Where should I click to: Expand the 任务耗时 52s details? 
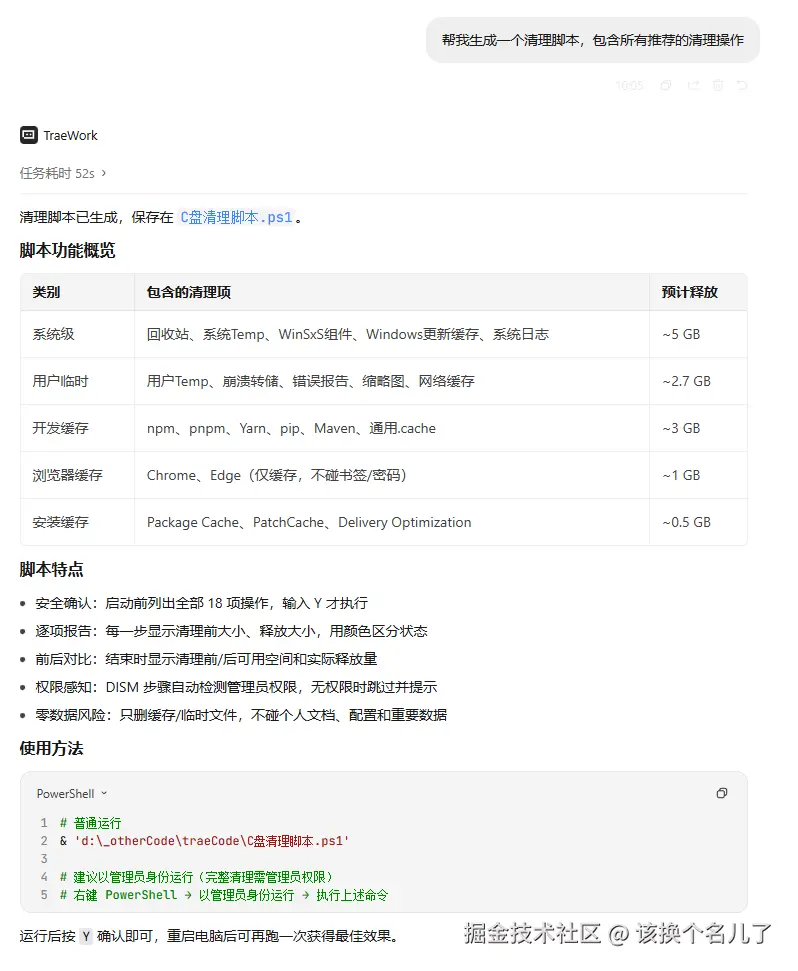coord(63,173)
